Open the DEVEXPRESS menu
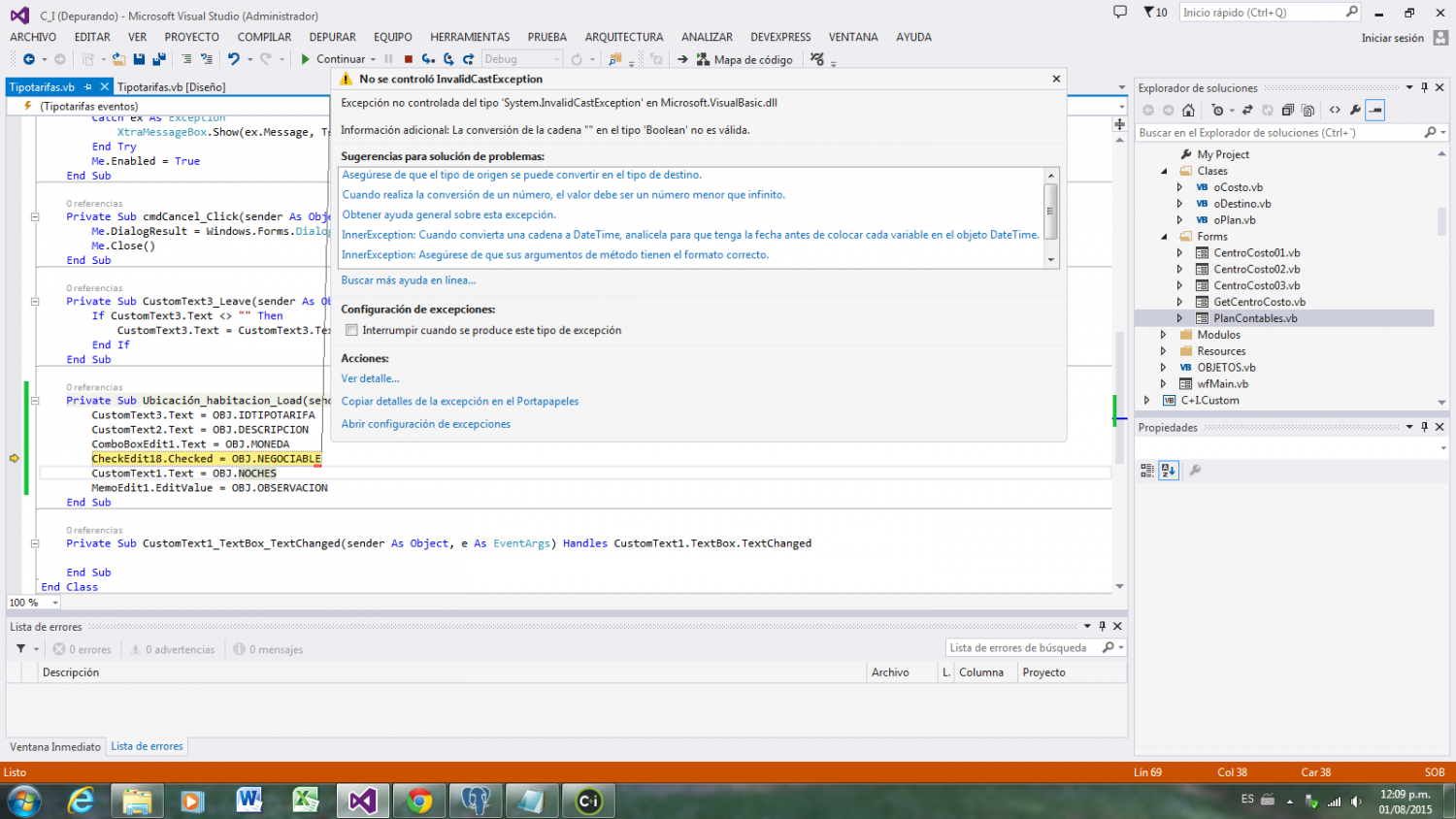The height and width of the screenshot is (819, 1456). (x=780, y=37)
